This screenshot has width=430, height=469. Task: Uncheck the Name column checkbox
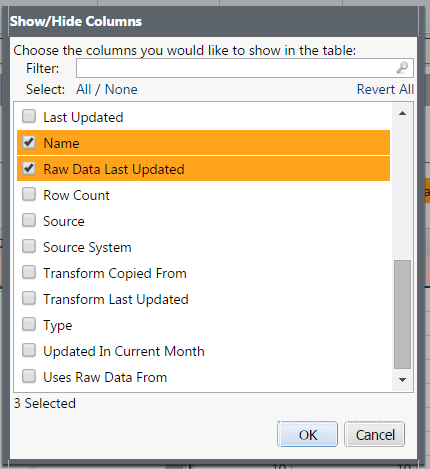[x=29, y=143]
